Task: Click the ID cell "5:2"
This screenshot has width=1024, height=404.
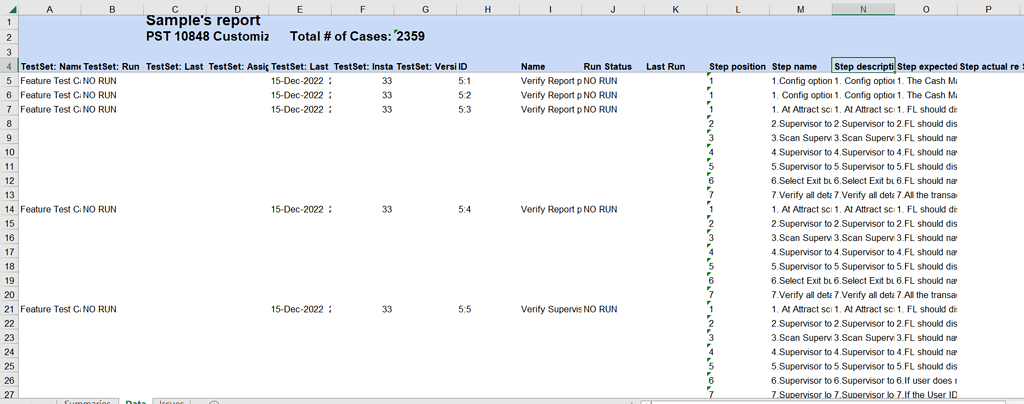Action: [488, 95]
